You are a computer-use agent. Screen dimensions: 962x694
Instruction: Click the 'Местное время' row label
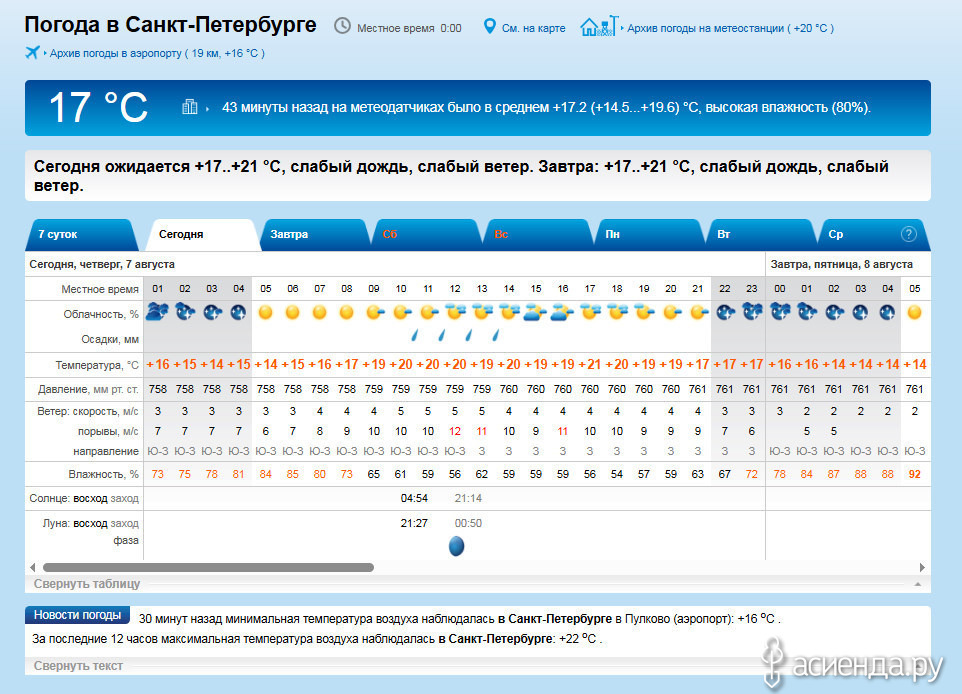pos(100,289)
